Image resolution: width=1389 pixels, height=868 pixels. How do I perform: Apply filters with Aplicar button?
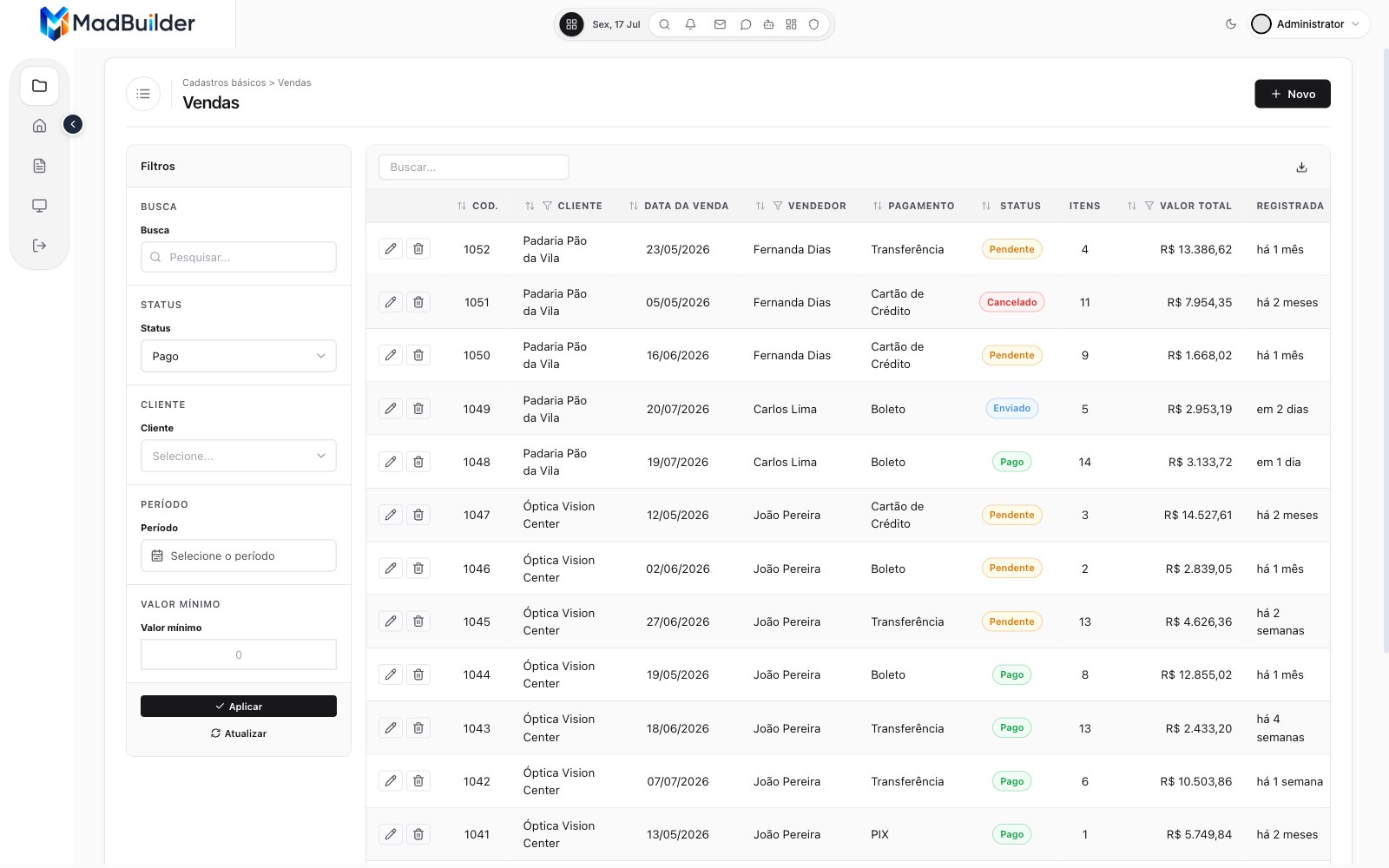click(239, 707)
